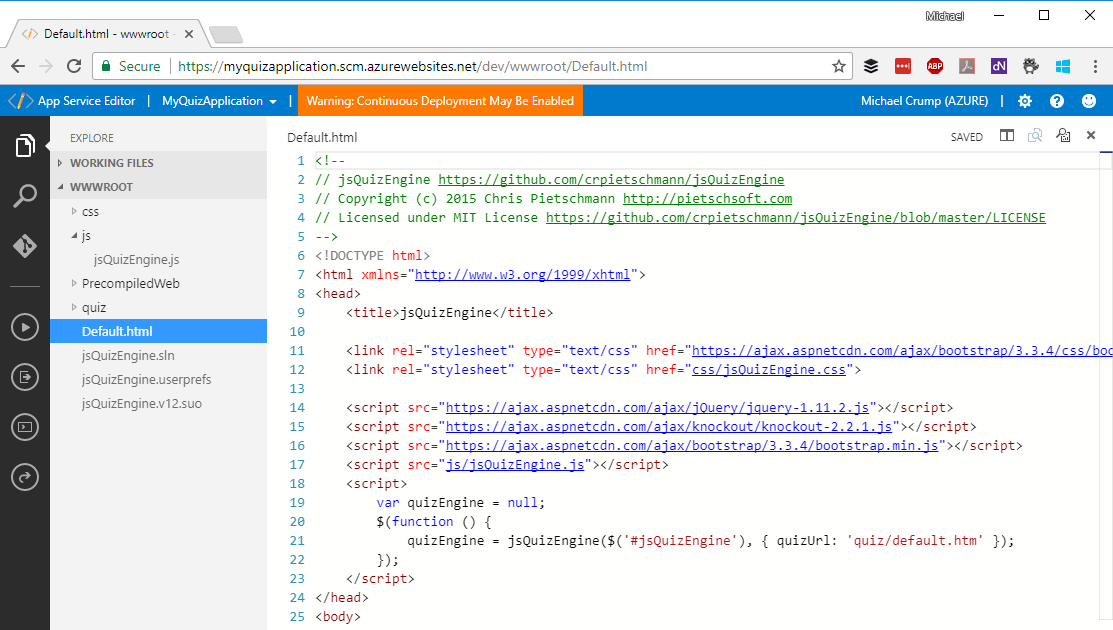Click the Continuous Deployment warning banner
Image resolution: width=1113 pixels, height=630 pixels.
[x=440, y=101]
